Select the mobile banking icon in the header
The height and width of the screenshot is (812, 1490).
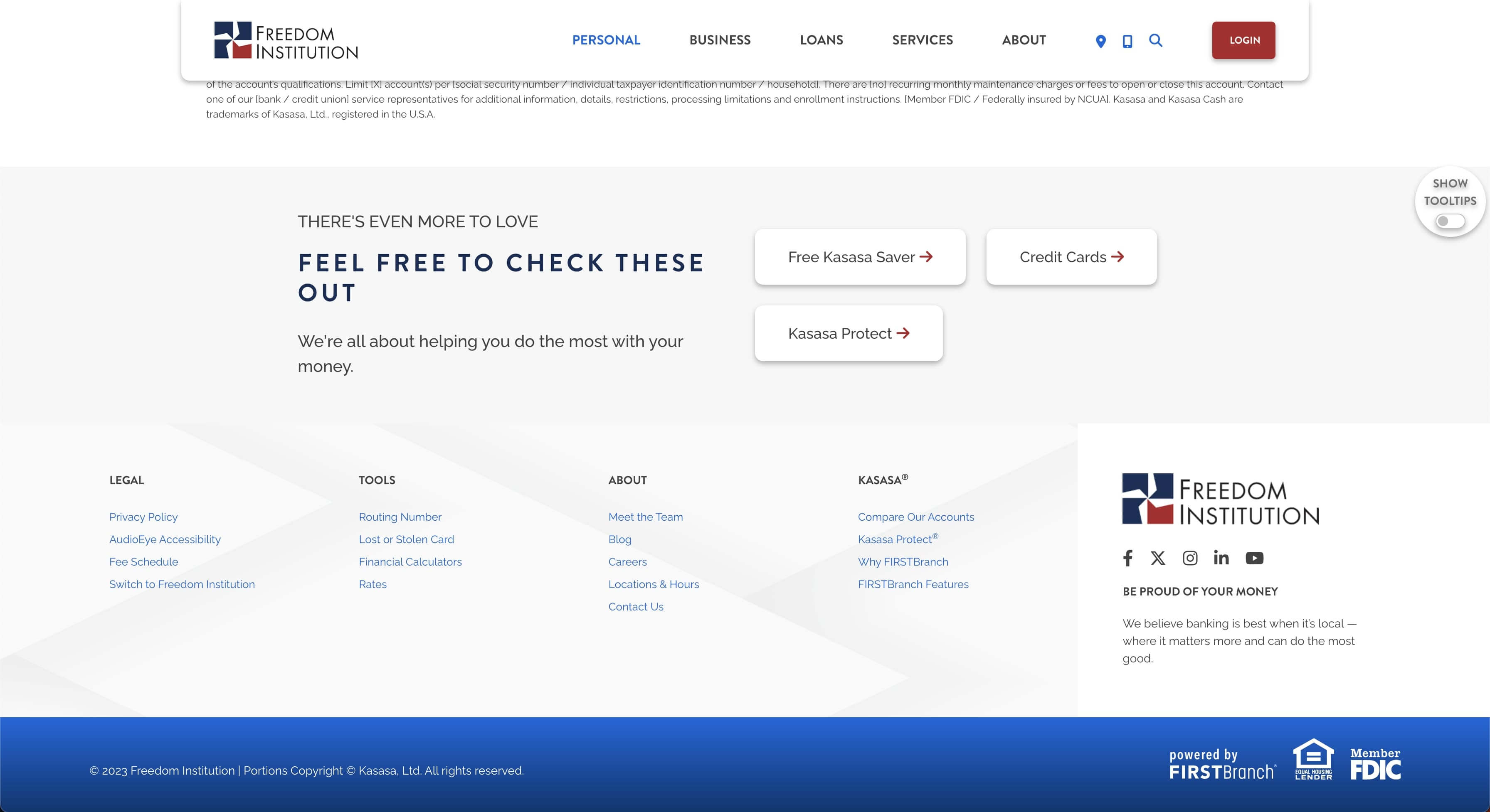(1127, 40)
